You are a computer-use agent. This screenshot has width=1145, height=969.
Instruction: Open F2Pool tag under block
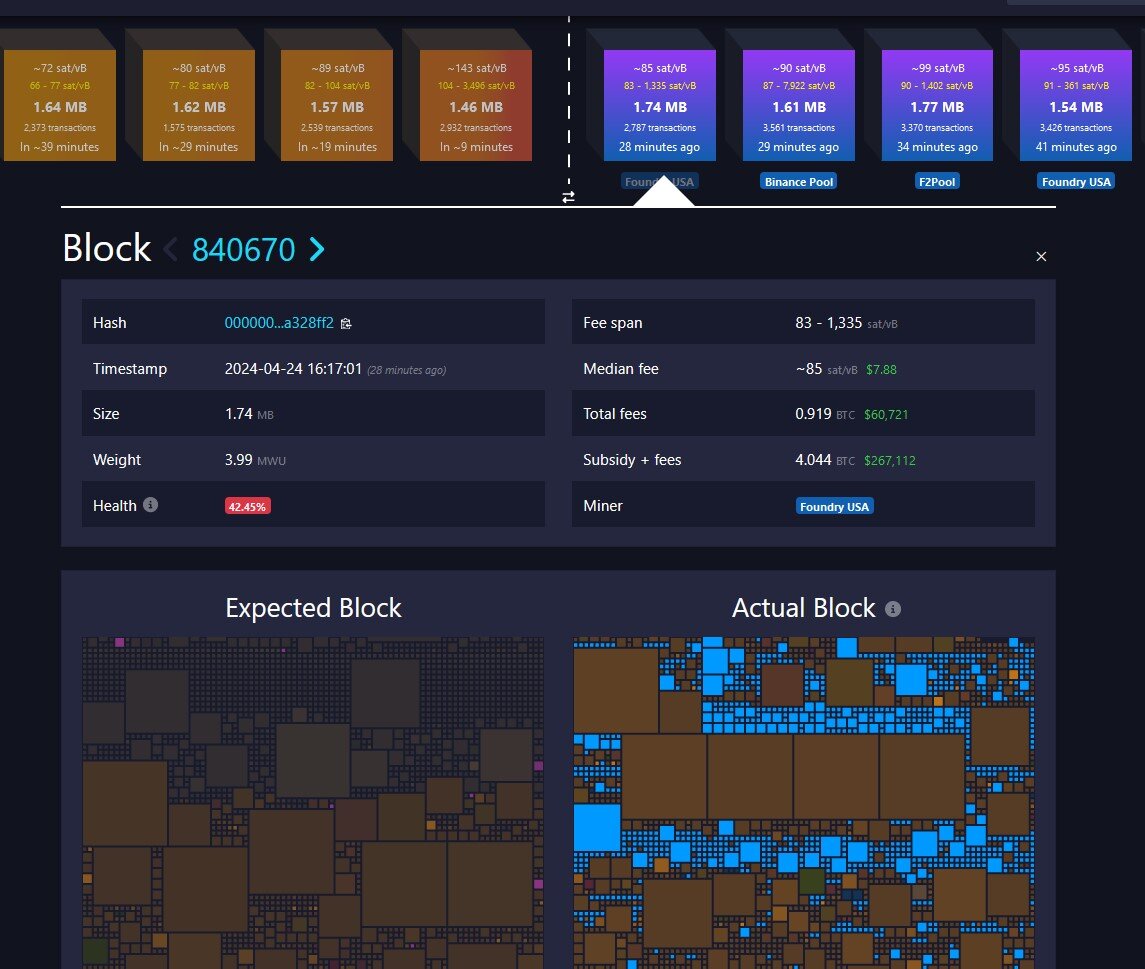937,182
